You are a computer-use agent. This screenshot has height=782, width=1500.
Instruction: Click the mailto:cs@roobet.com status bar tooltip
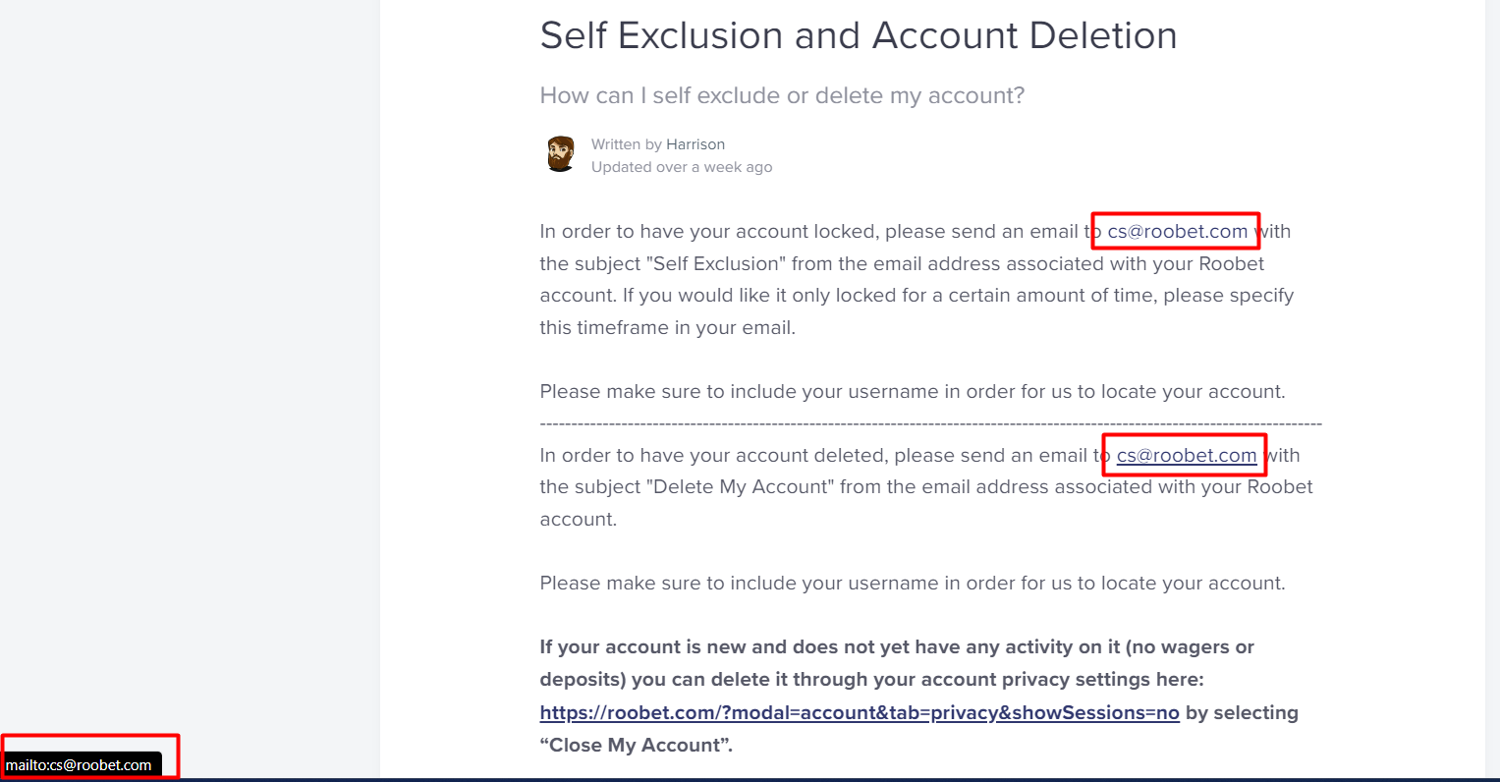click(x=79, y=765)
